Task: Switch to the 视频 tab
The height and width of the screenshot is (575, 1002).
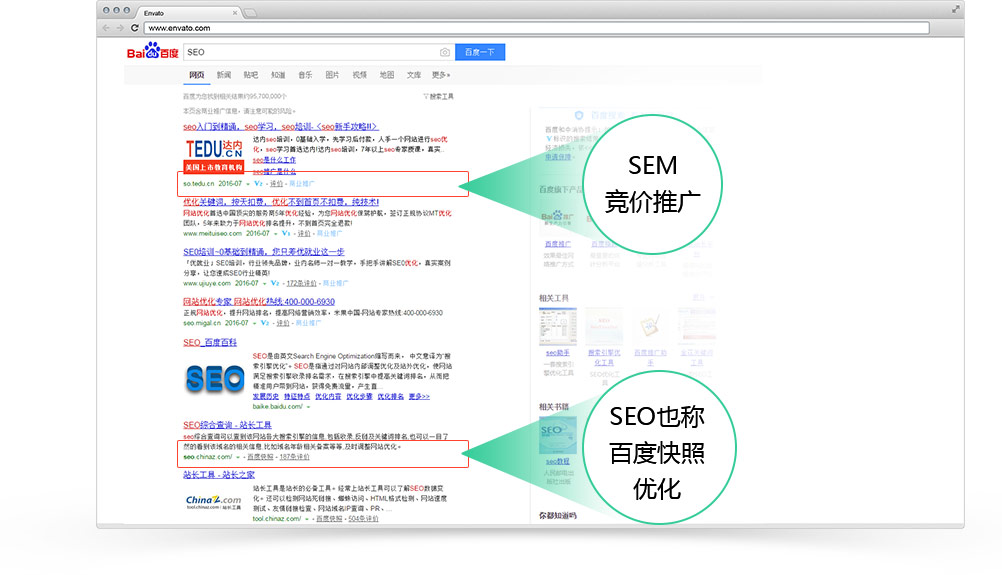Action: coord(360,75)
